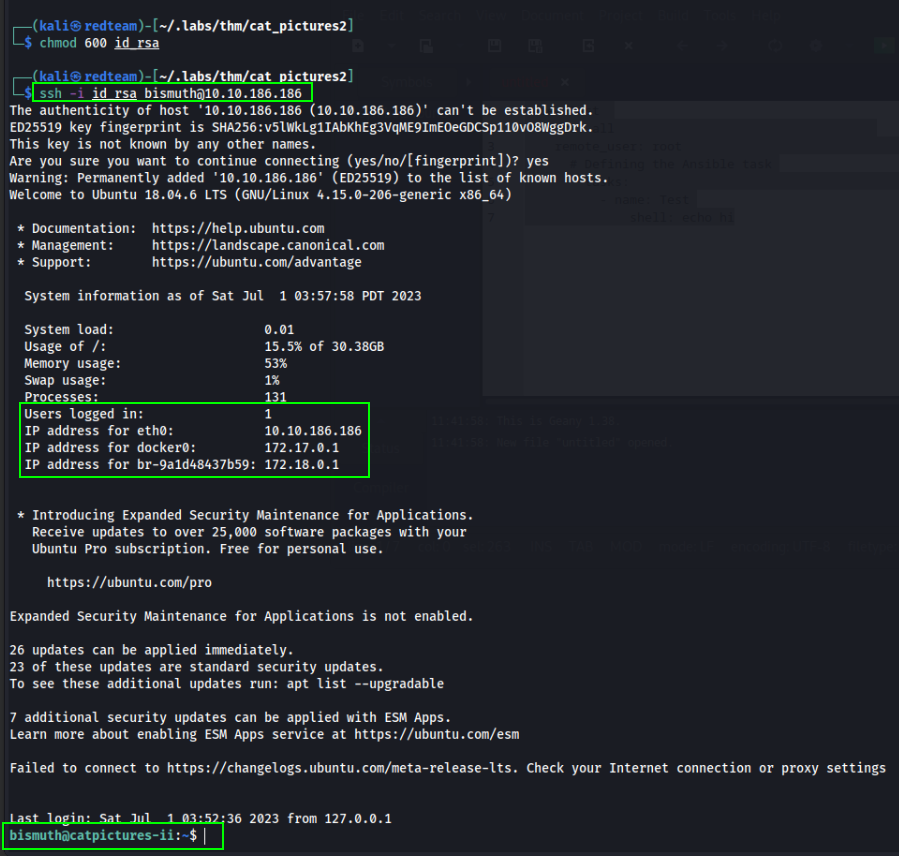899x856 pixels.
Task: Click the 'System information as of' line
Action: [x=222, y=296]
